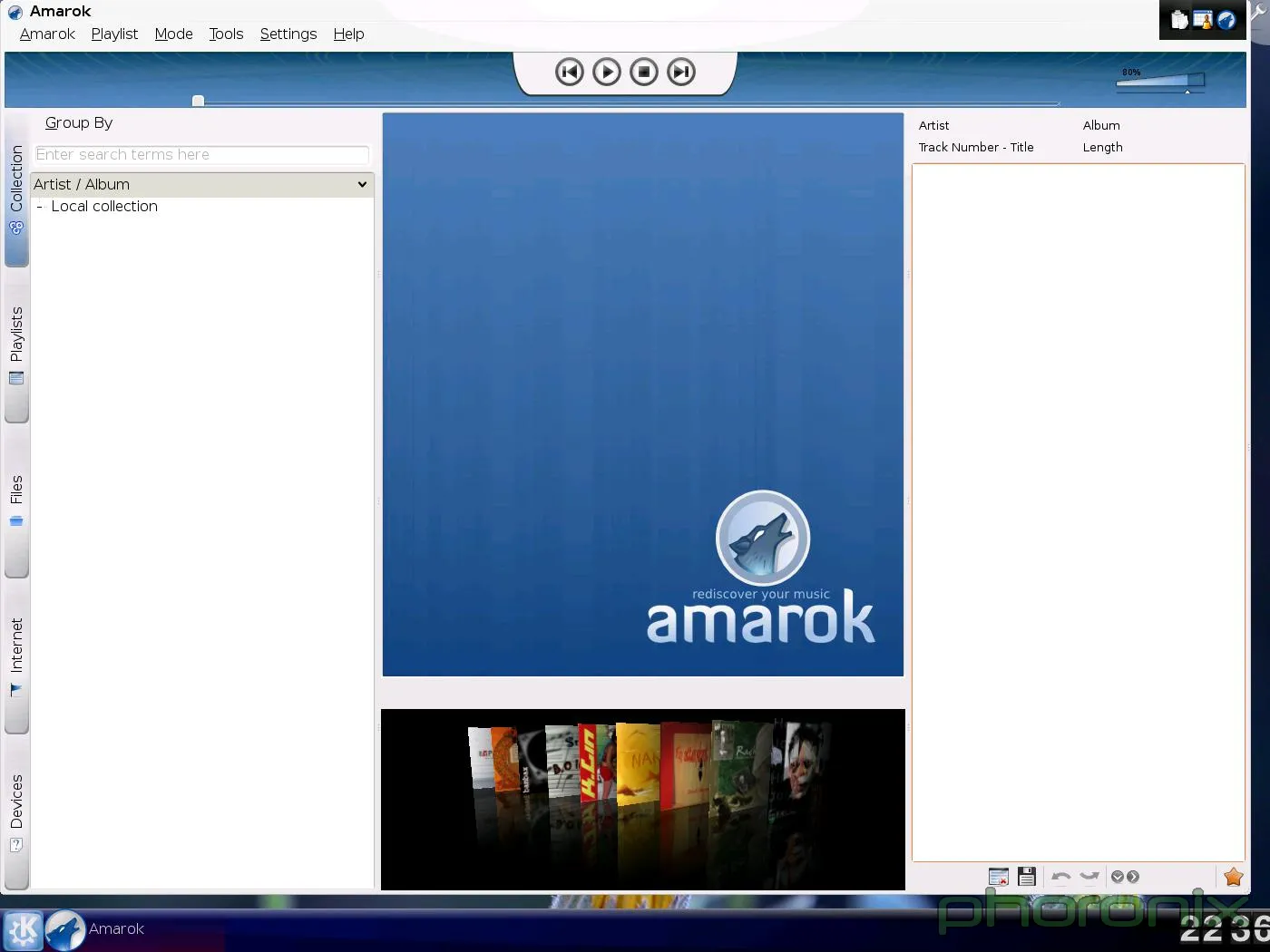Screen dimensions: 1270x952
Task: Open the Klipper clipboard tray icon
Action: pos(1179,20)
